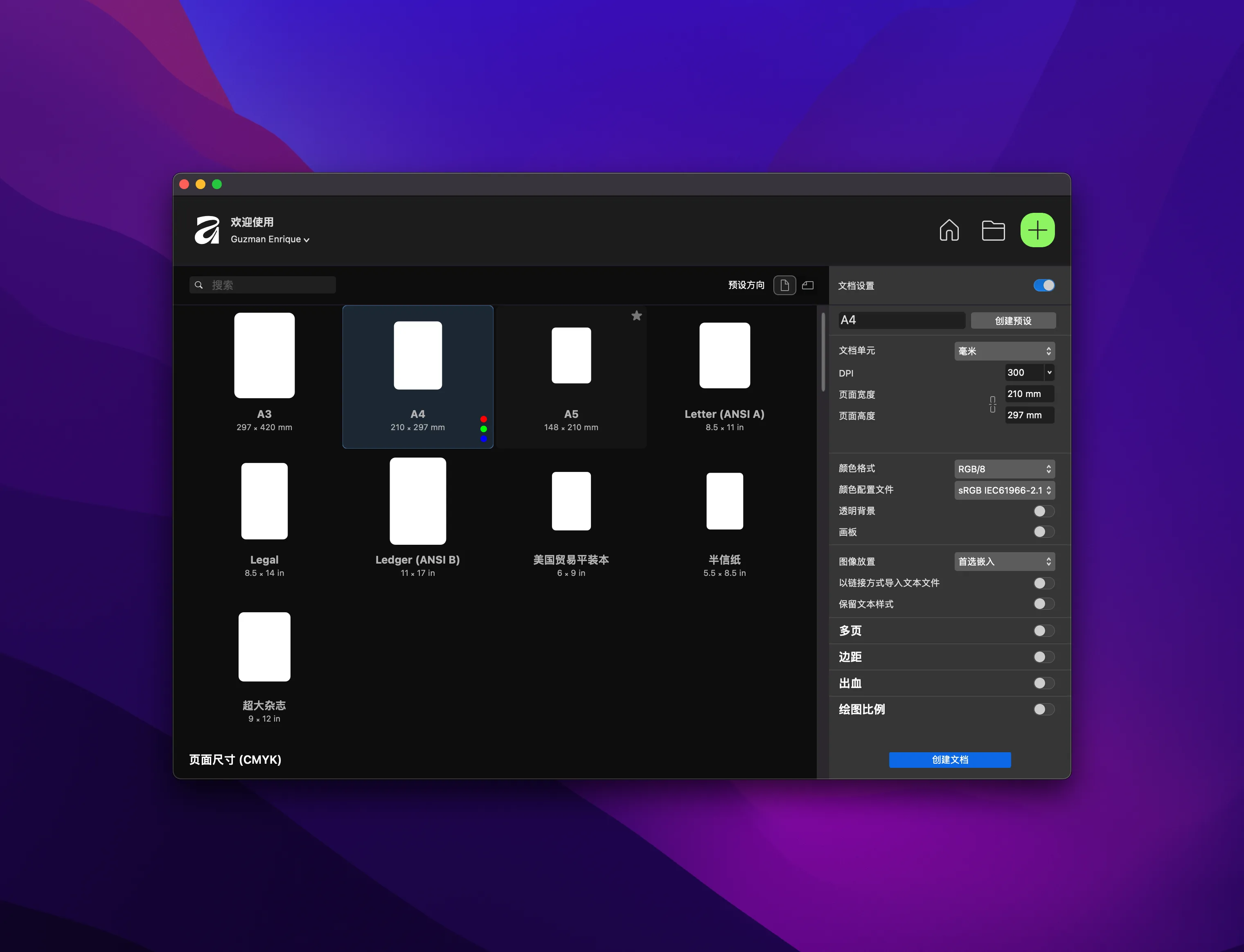Image resolution: width=1244 pixels, height=952 pixels.
Task: Click the Affinity logo icon
Action: coord(207,230)
